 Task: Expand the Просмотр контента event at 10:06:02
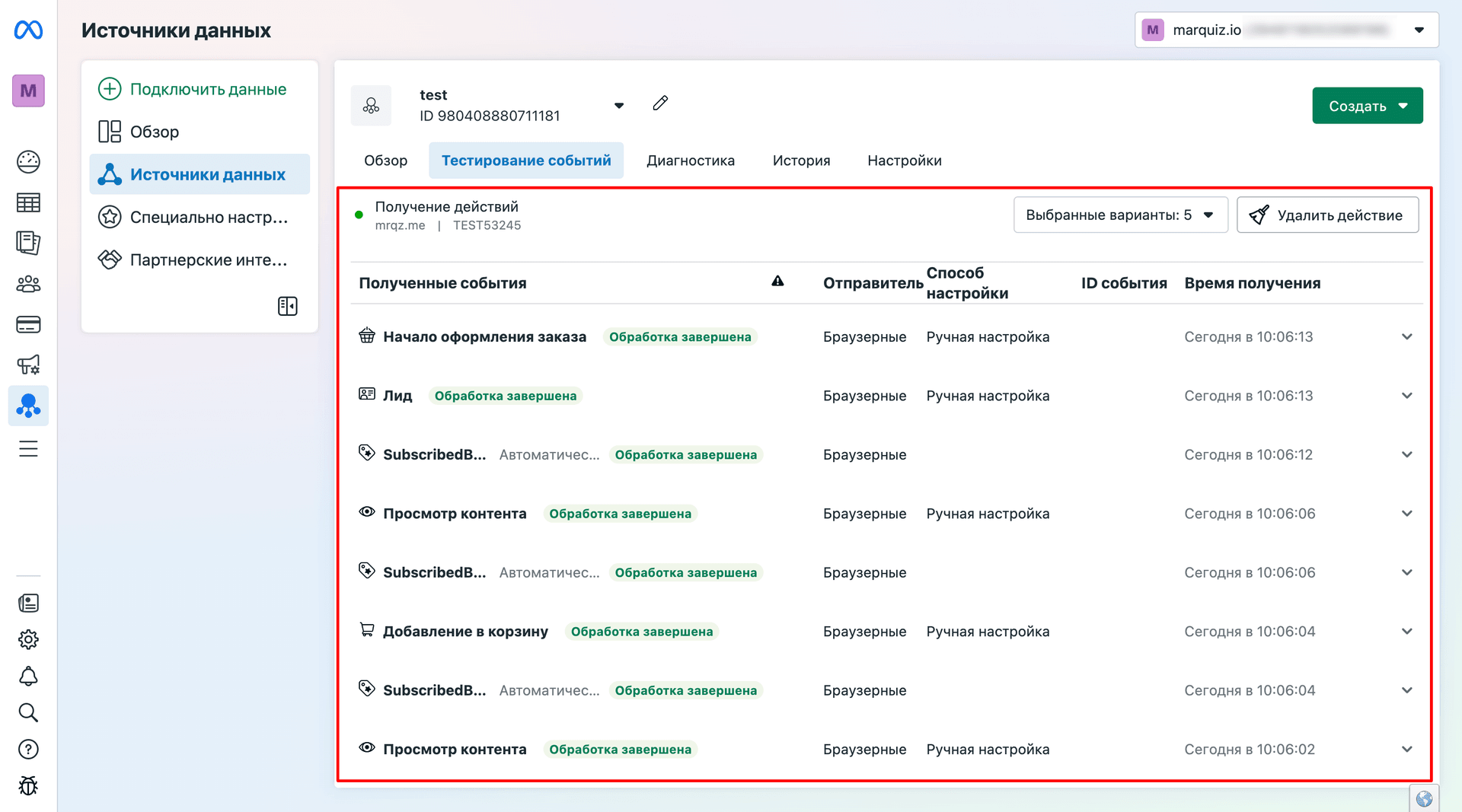point(1406,750)
